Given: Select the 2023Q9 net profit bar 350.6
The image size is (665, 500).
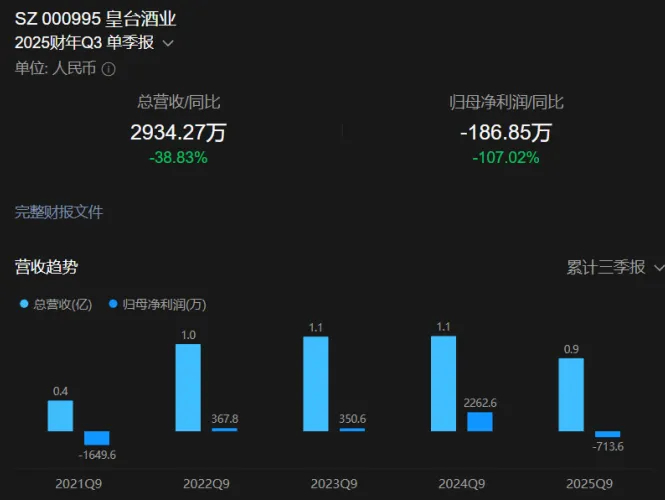Looking at the screenshot, I should pyautogui.click(x=352, y=430).
